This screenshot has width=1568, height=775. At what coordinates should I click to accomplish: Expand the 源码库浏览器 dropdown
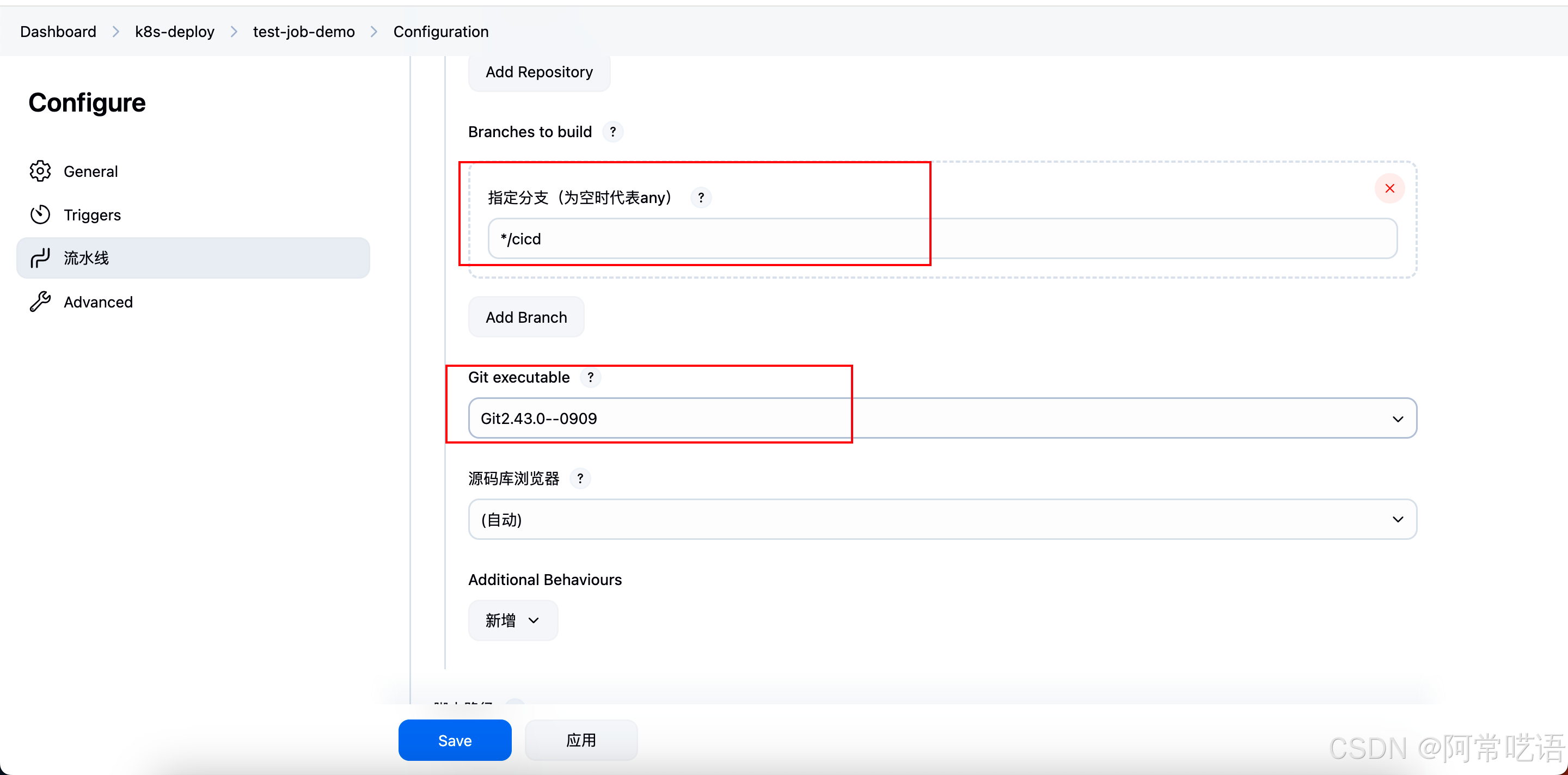[942, 520]
